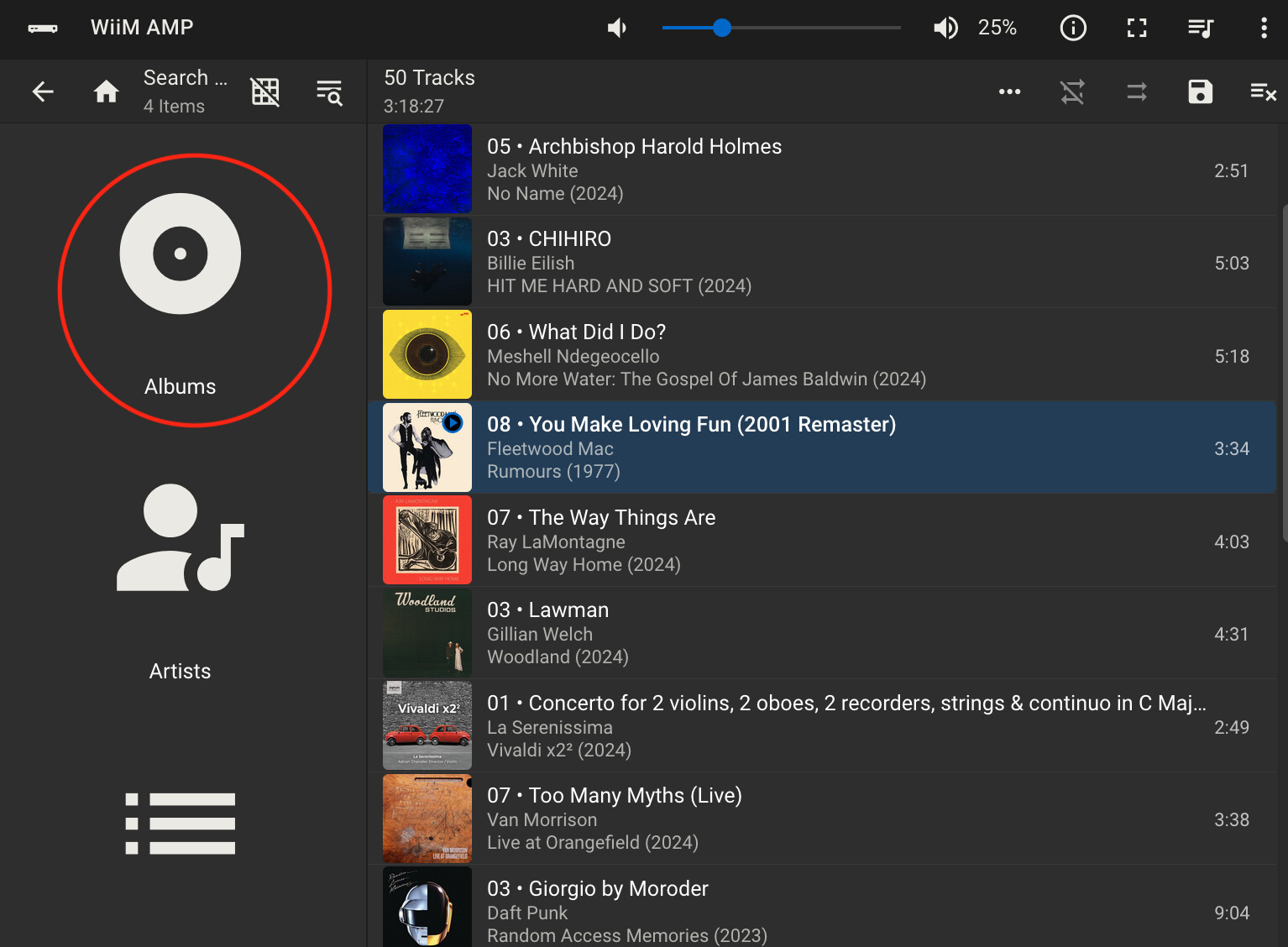Play CHIHIRO by Billie Eilish
The height and width of the screenshot is (947, 1288).
click(x=822, y=262)
